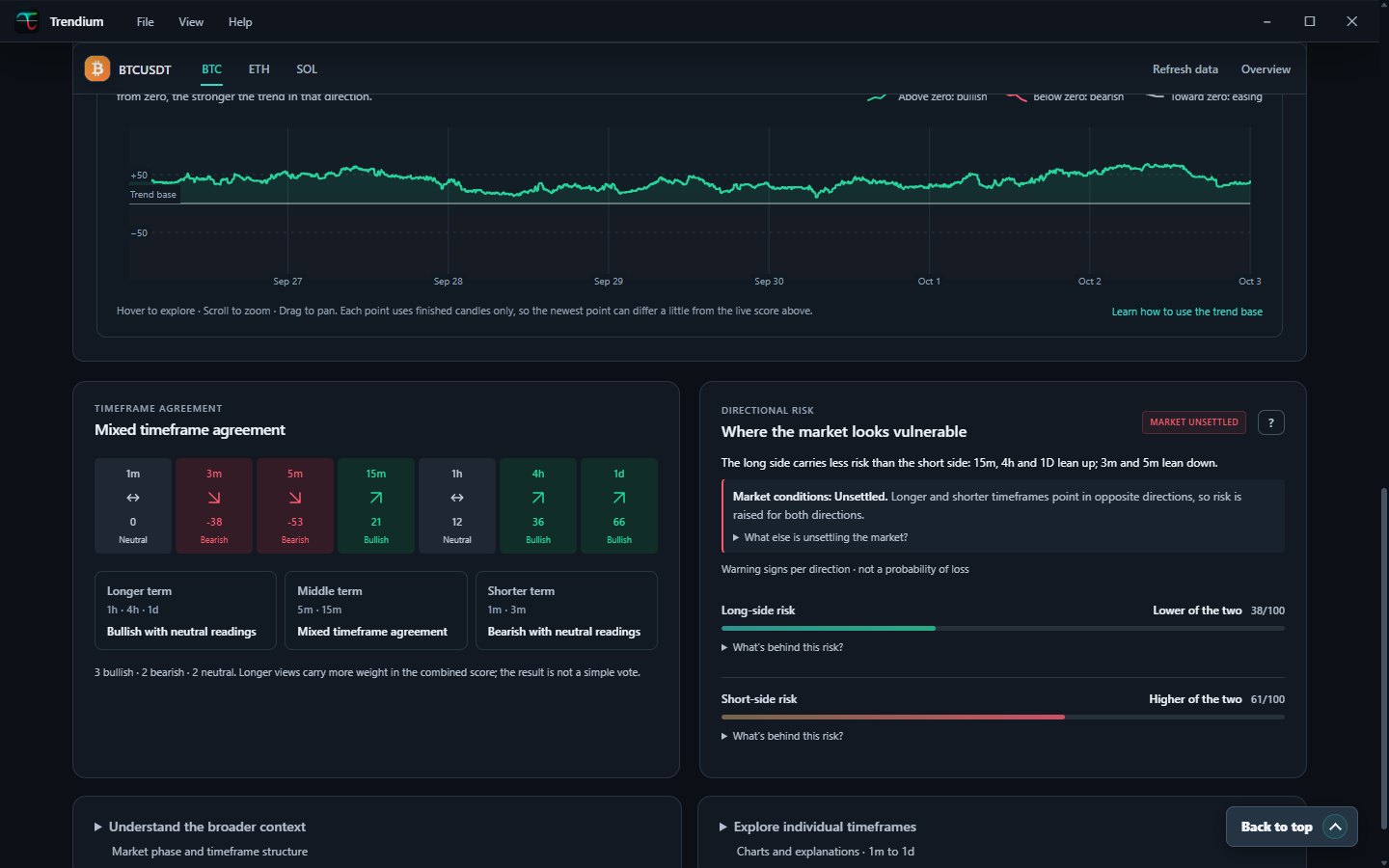1389x868 pixels.
Task: Click Refresh data button
Action: point(1185,69)
